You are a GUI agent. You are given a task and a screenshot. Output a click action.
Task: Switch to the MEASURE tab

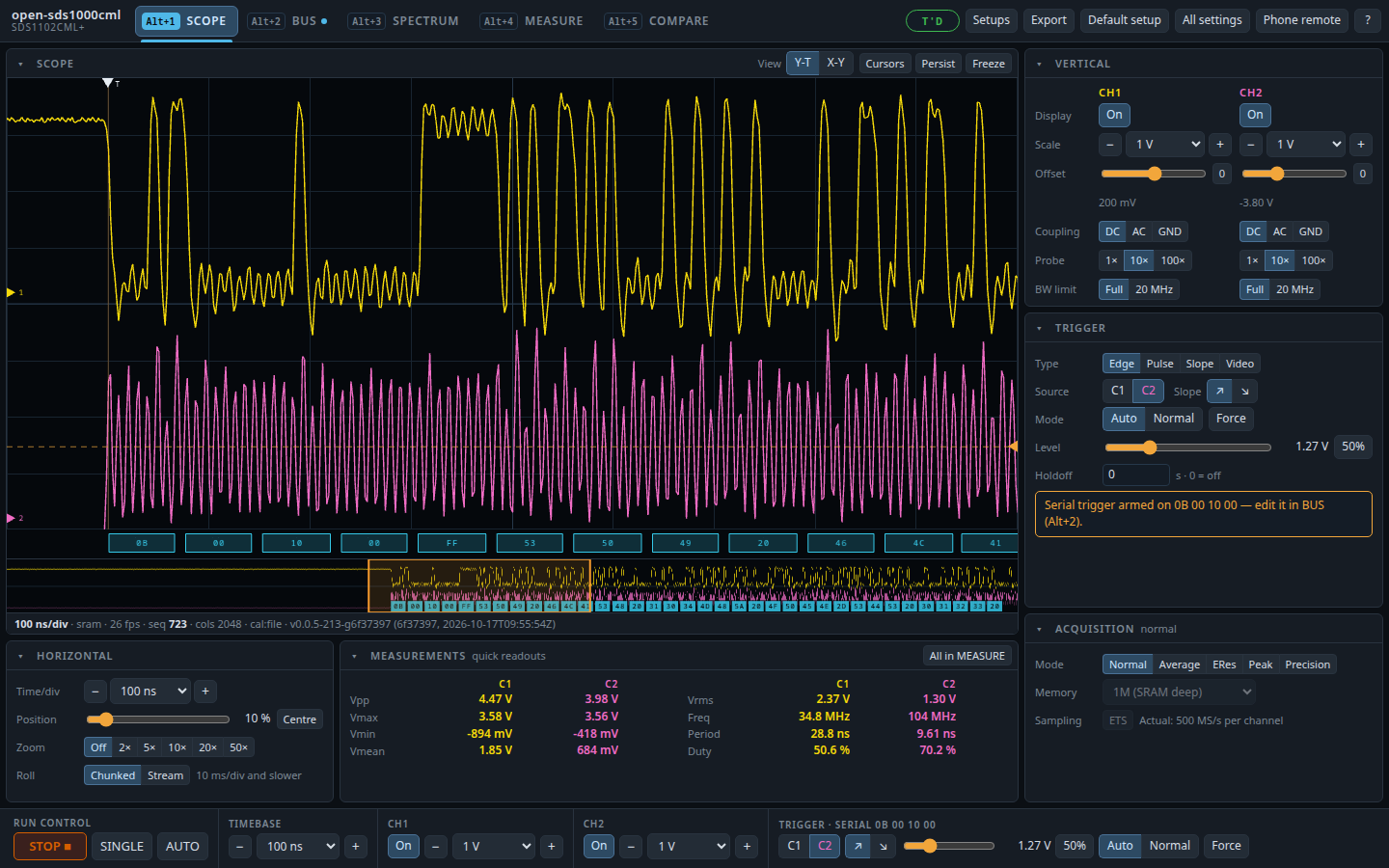[x=532, y=21]
